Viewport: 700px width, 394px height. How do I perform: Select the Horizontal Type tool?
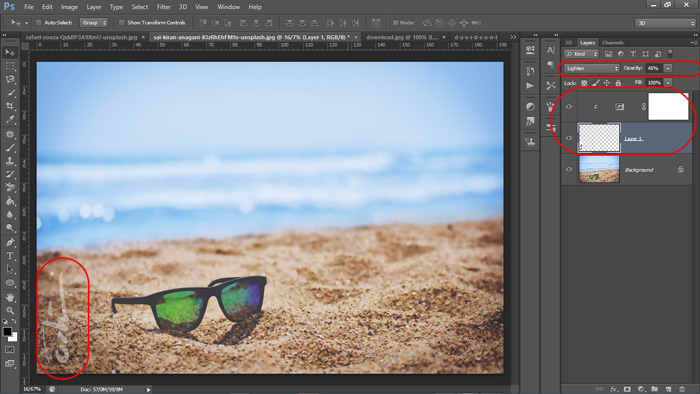tap(10, 256)
